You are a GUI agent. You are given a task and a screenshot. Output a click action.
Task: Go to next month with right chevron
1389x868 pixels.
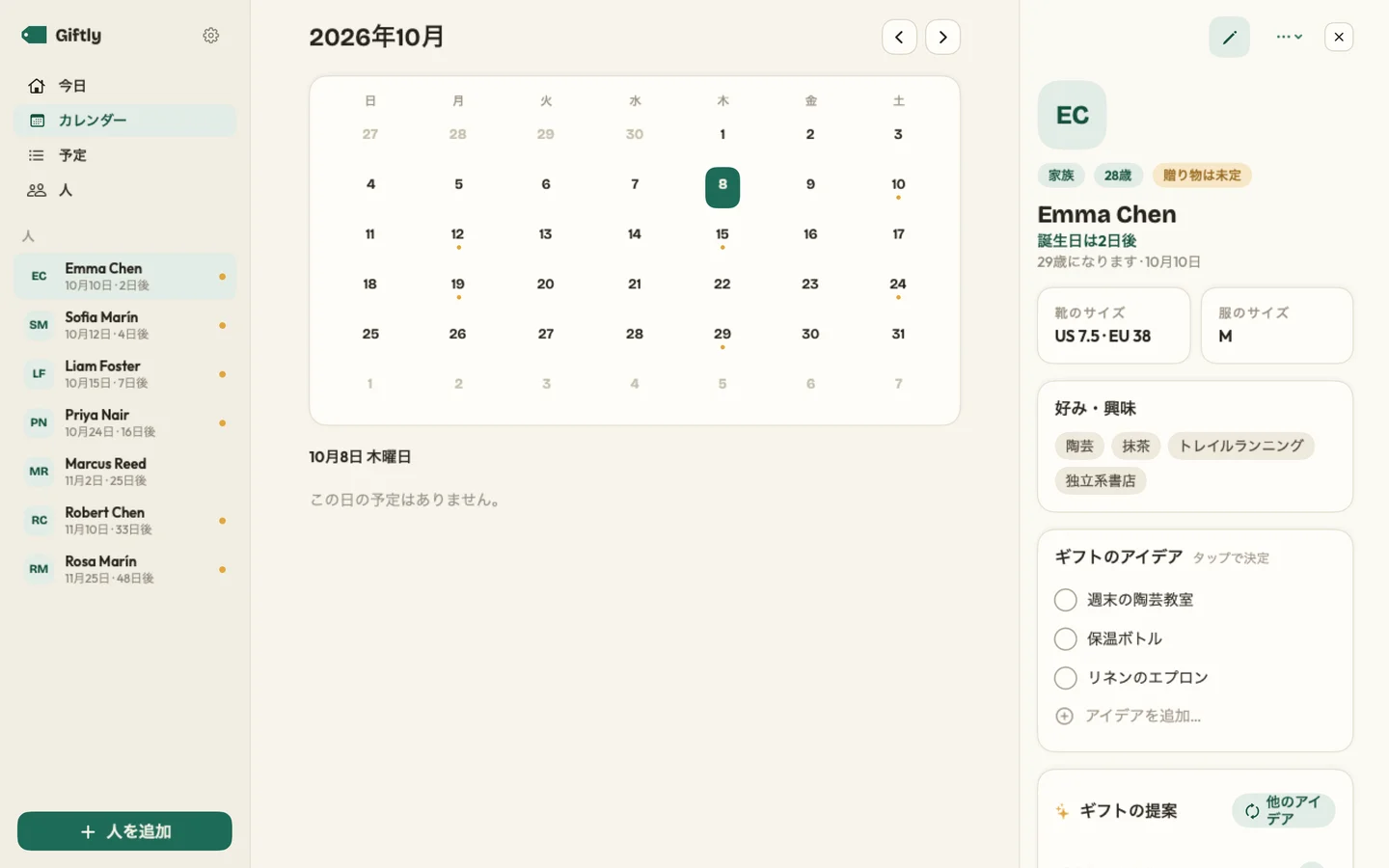[942, 37]
